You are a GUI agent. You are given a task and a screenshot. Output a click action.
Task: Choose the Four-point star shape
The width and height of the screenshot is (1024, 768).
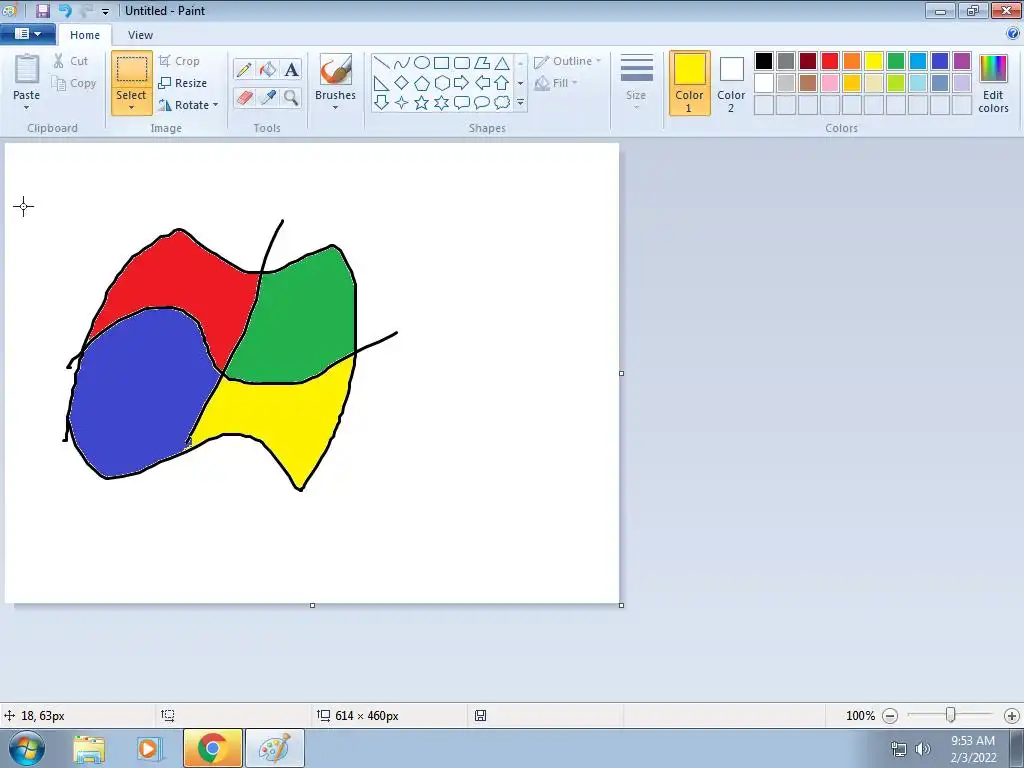(402, 103)
